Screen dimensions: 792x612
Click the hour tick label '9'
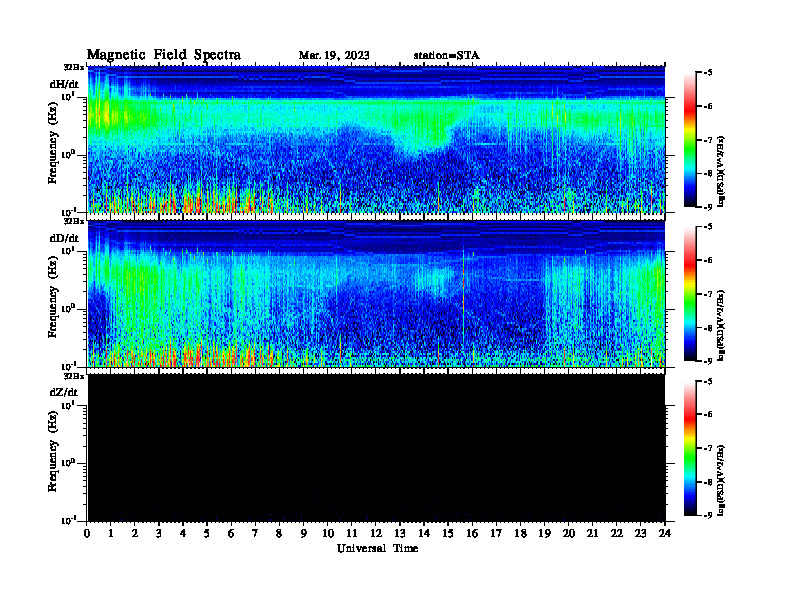[304, 533]
